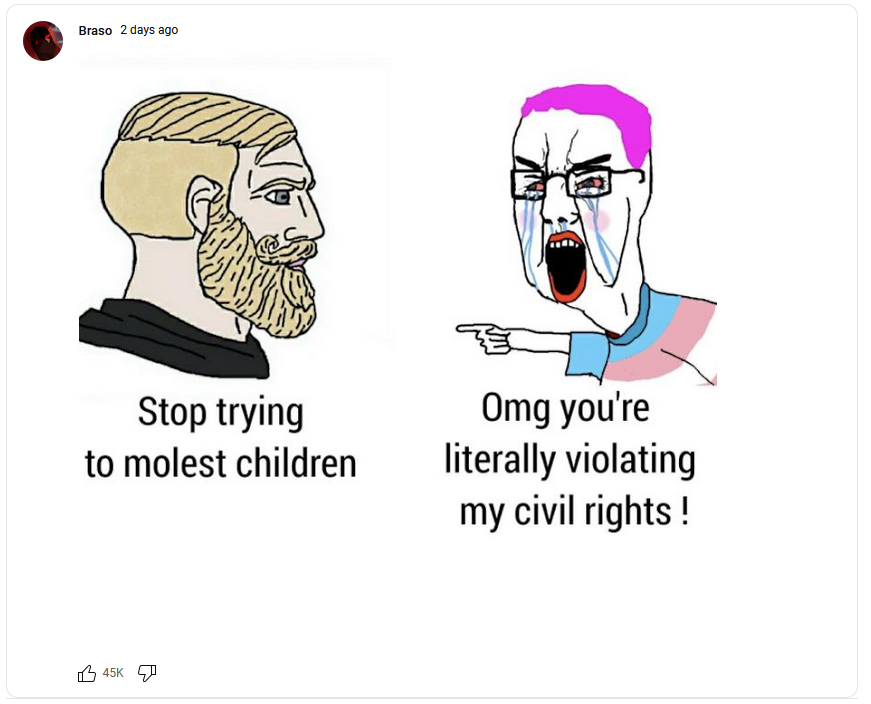Click the pointing hand in the drawing

(x=483, y=337)
